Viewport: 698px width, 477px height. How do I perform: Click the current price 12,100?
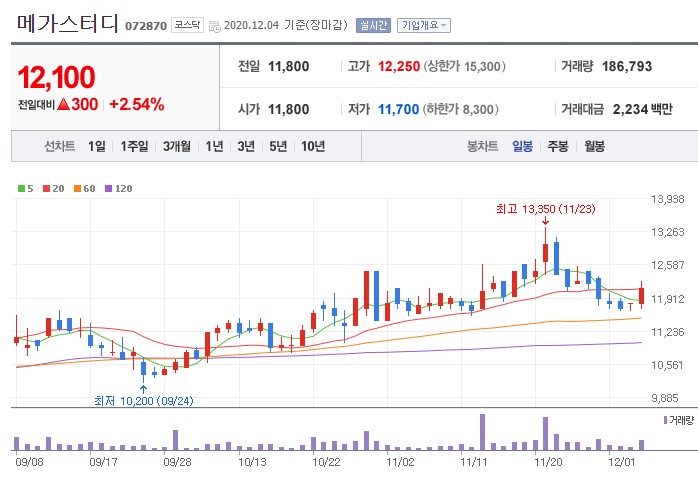57,77
